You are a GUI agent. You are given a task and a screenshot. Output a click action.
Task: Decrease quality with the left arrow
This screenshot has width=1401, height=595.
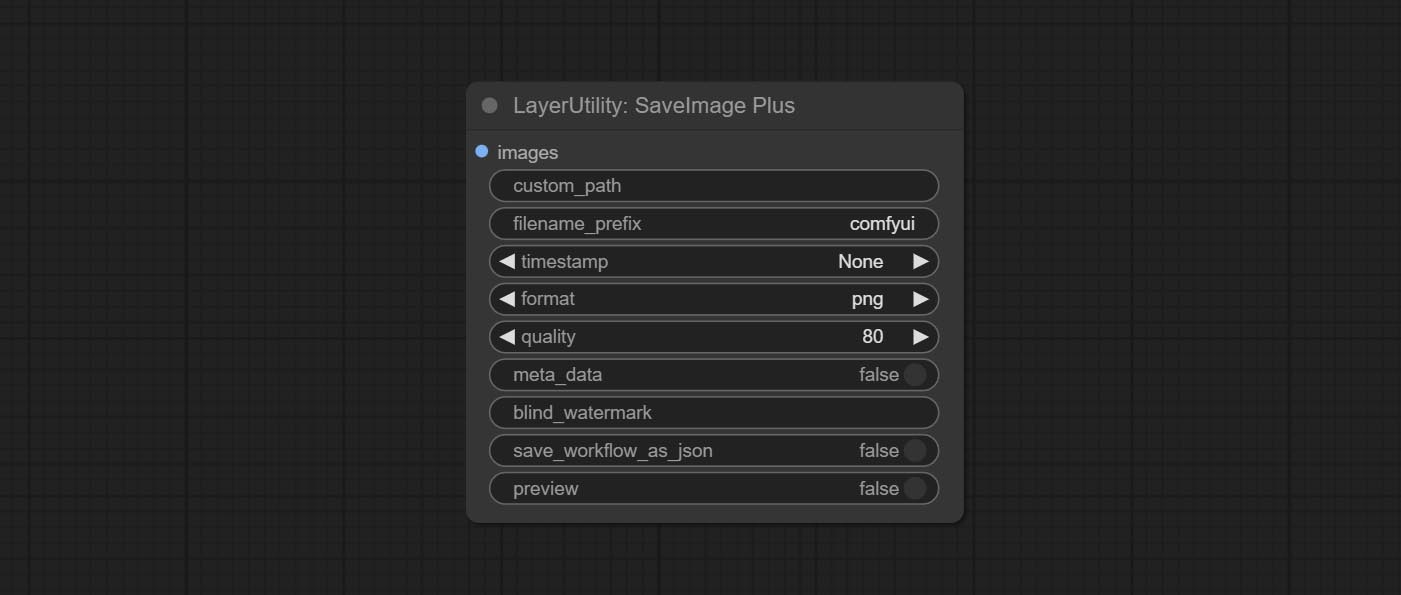(507, 337)
